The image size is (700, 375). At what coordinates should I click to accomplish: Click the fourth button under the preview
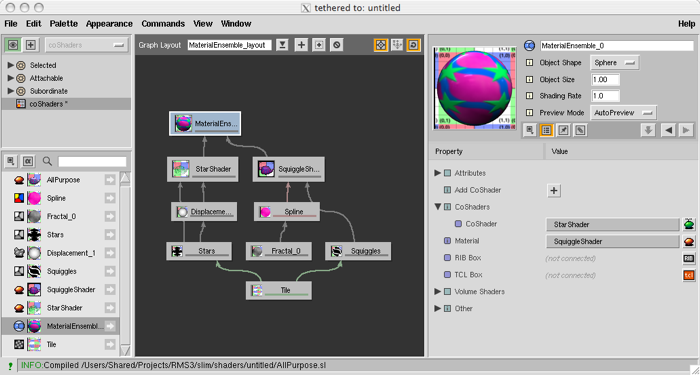pyautogui.click(x=580, y=130)
